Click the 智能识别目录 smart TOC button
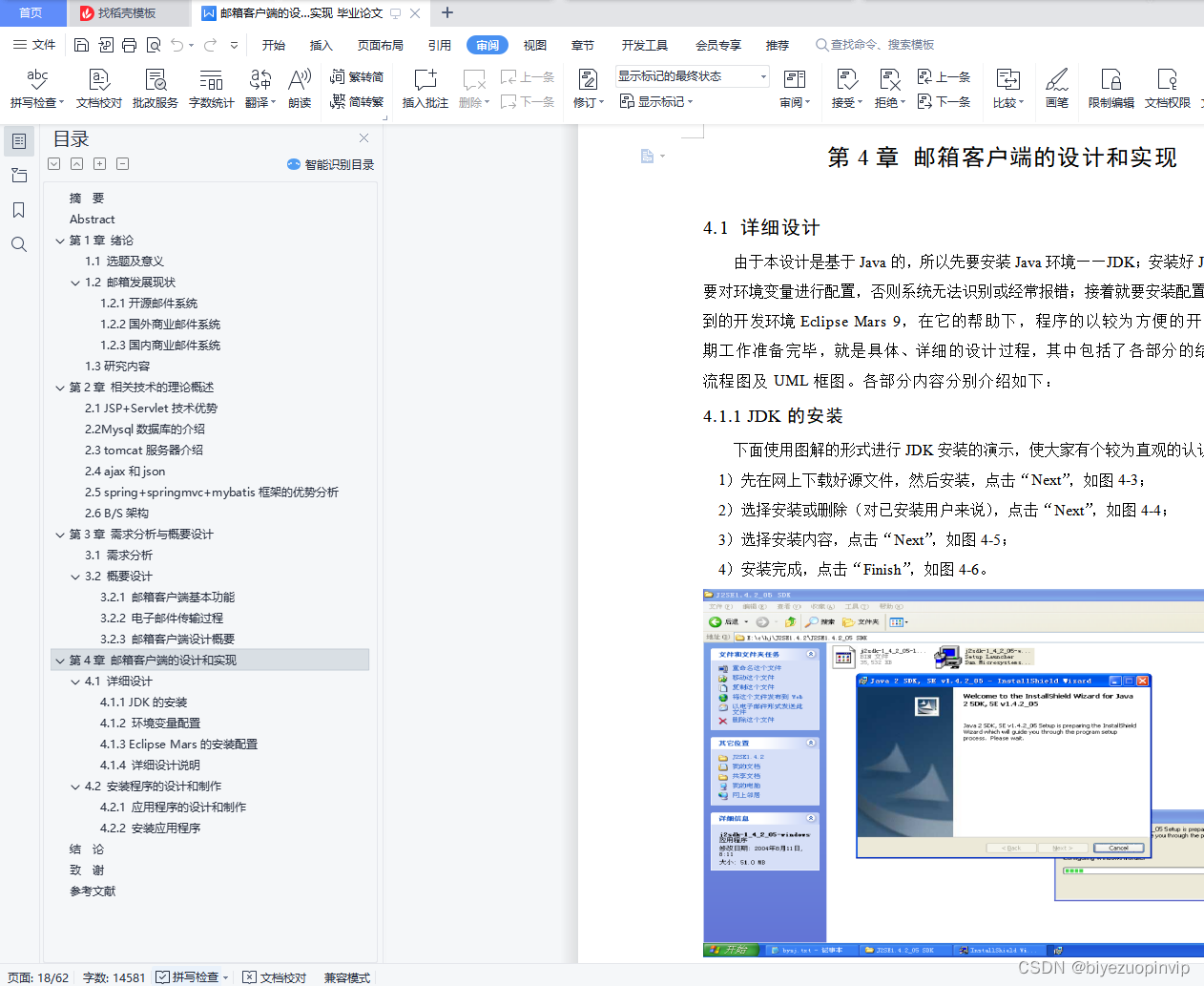 (330, 164)
